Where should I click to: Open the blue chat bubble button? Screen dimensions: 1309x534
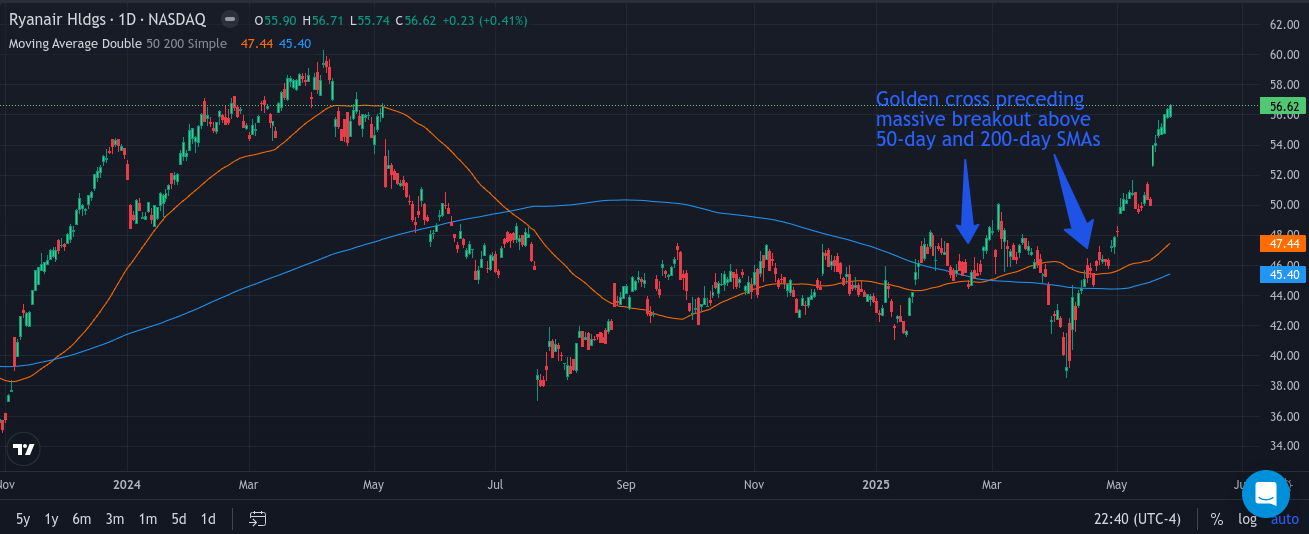tap(1266, 494)
